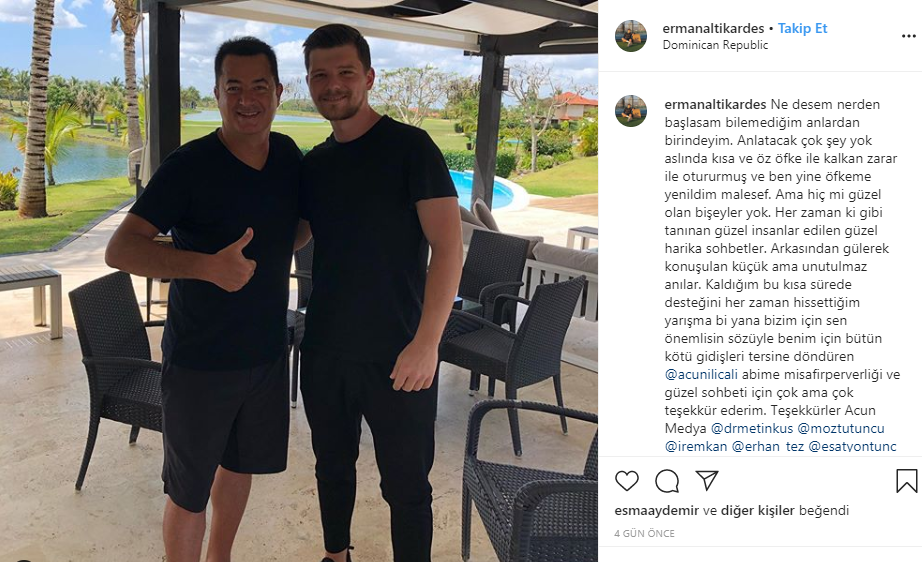Screen dimensions: 922x562
Task: Open the @erhan_tez mention
Action: point(767,446)
